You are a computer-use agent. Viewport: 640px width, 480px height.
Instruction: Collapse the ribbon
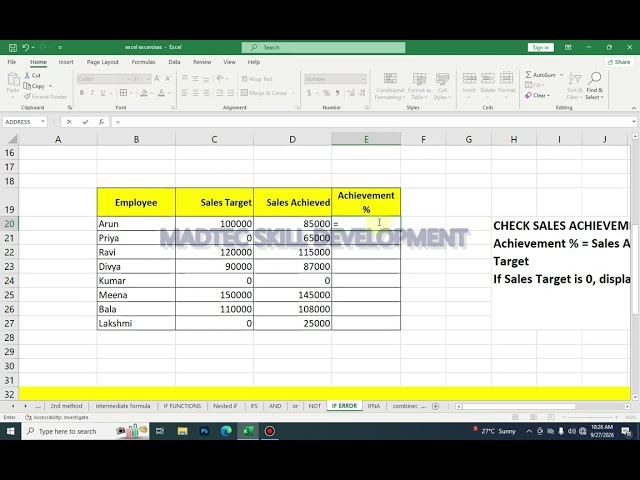pyautogui.click(x=633, y=108)
